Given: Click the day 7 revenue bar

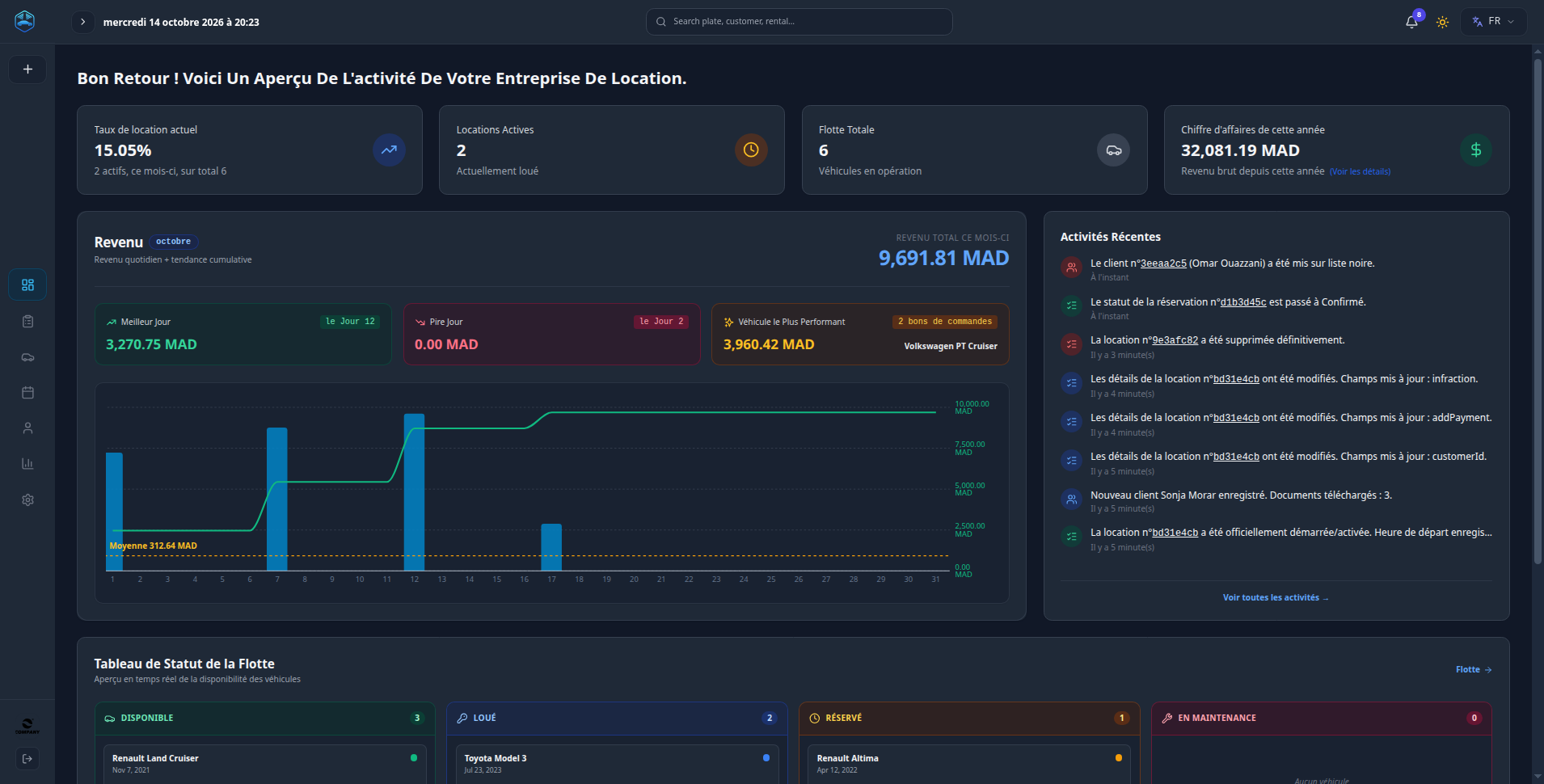Looking at the screenshot, I should pyautogui.click(x=277, y=499).
